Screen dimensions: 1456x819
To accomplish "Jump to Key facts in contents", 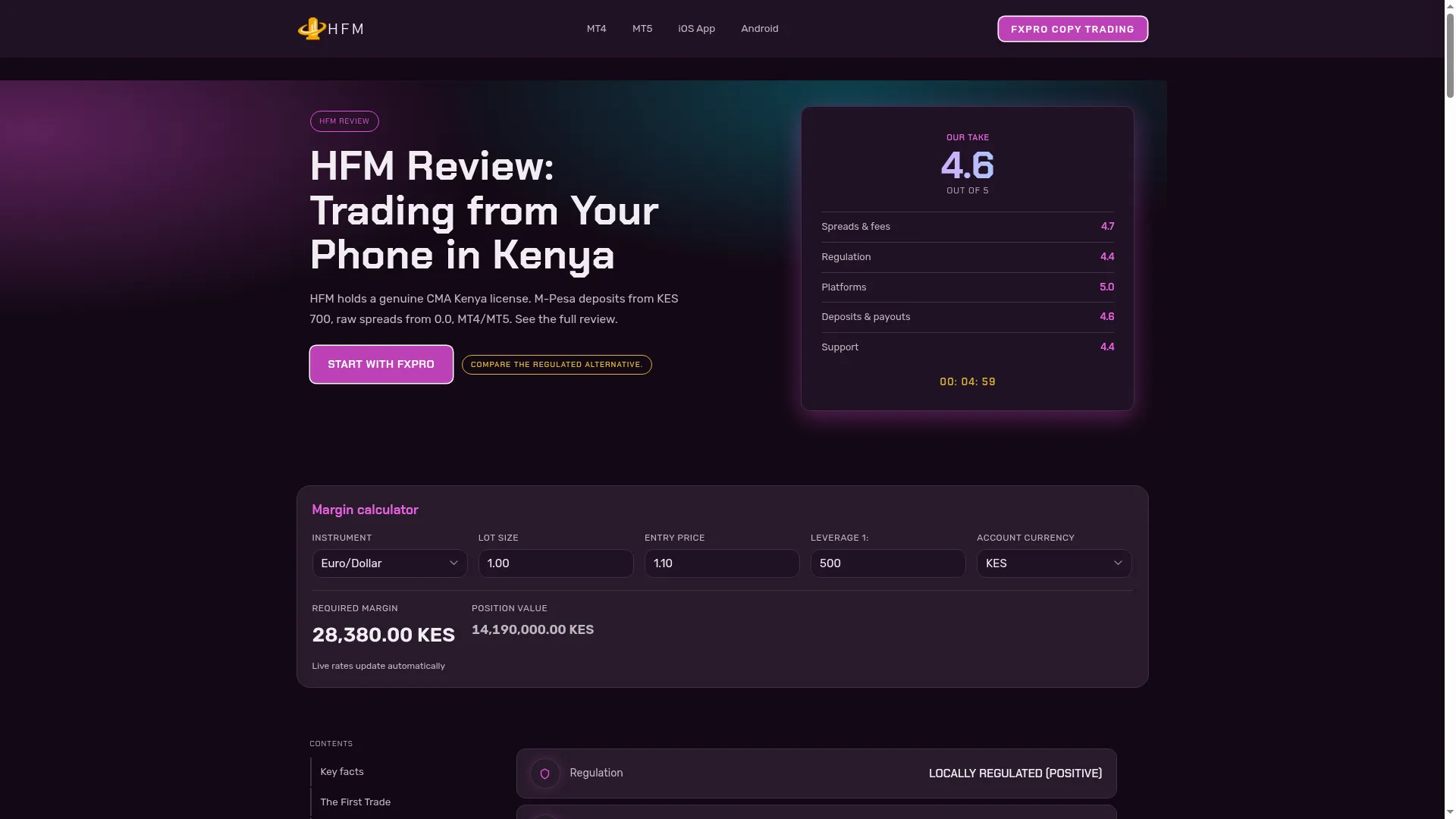I will [x=342, y=772].
